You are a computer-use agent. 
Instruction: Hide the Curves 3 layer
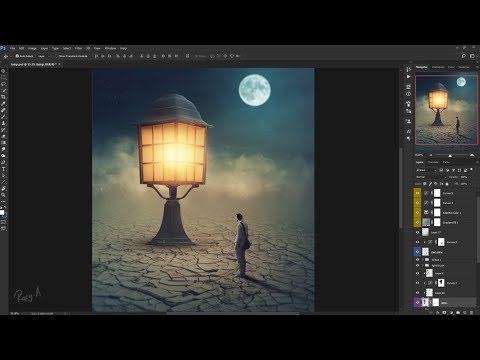417,242
